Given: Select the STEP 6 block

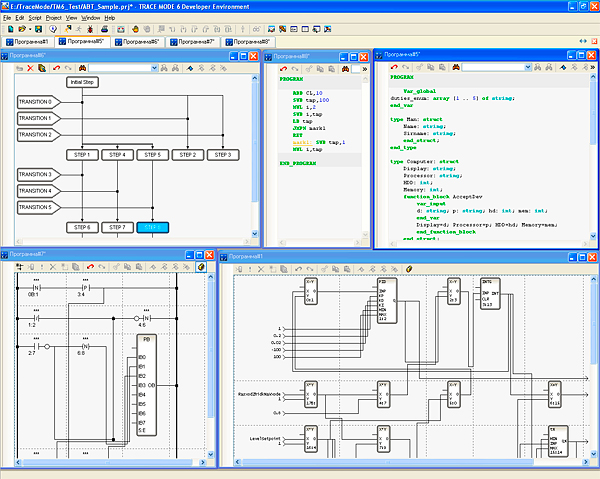Looking at the screenshot, I should point(82,228).
